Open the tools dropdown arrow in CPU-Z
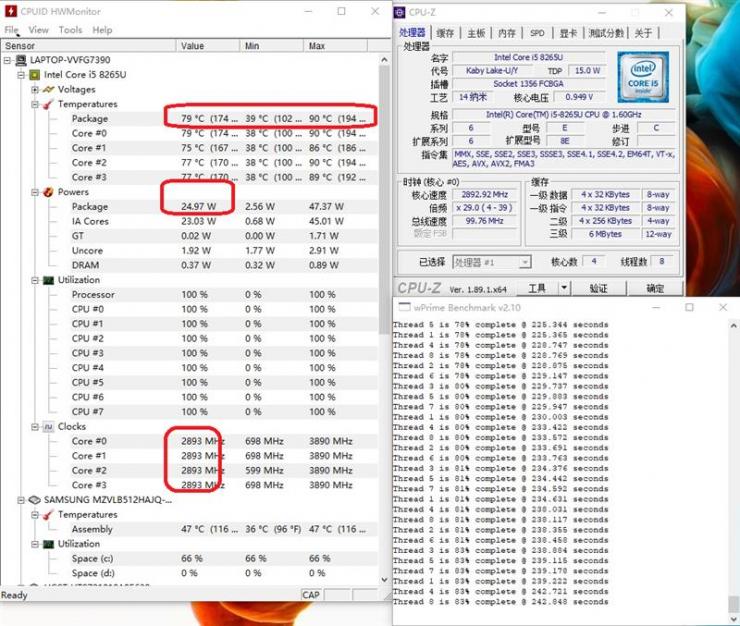 point(563,288)
